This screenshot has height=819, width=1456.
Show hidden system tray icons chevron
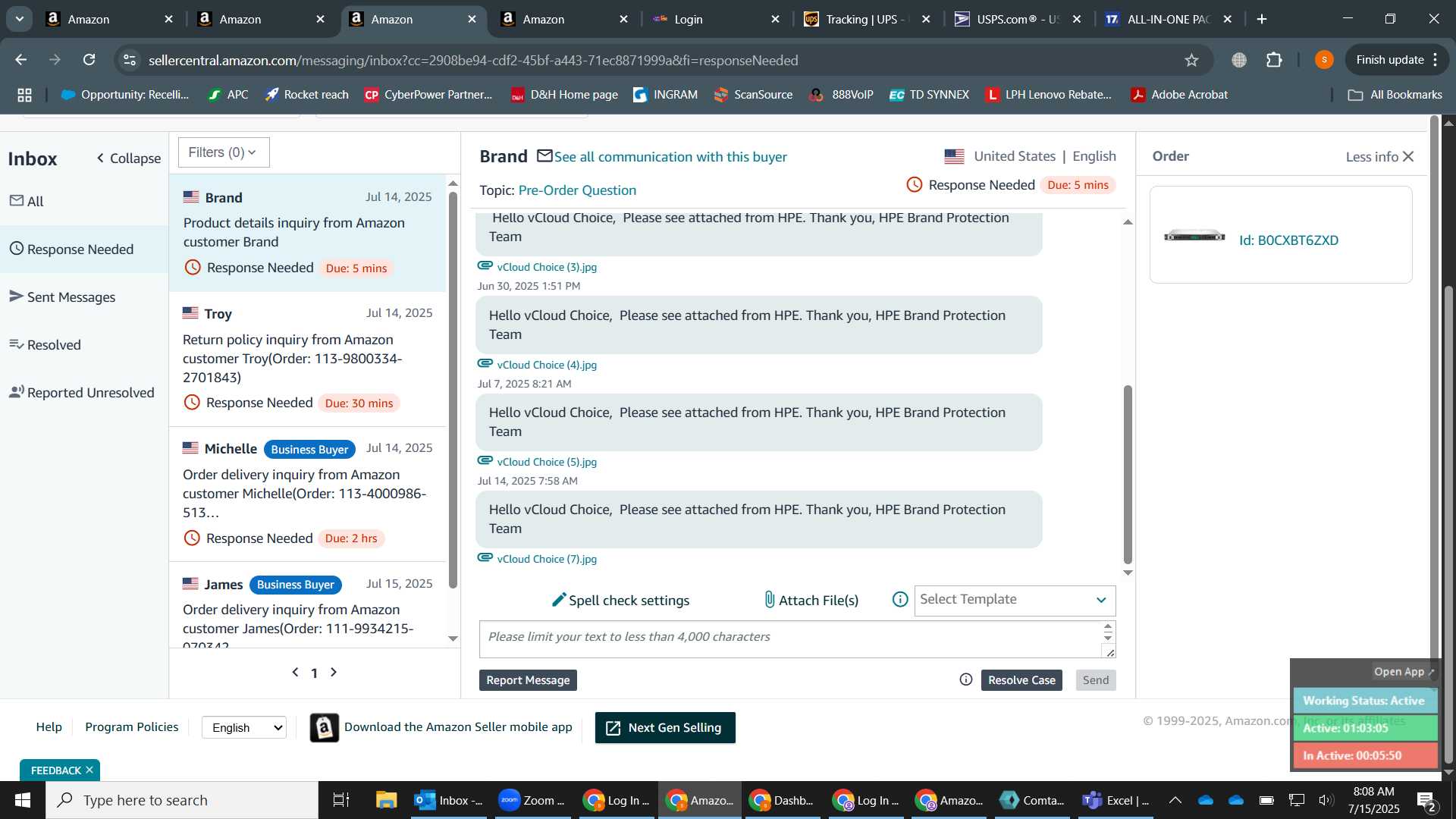pyautogui.click(x=1175, y=800)
